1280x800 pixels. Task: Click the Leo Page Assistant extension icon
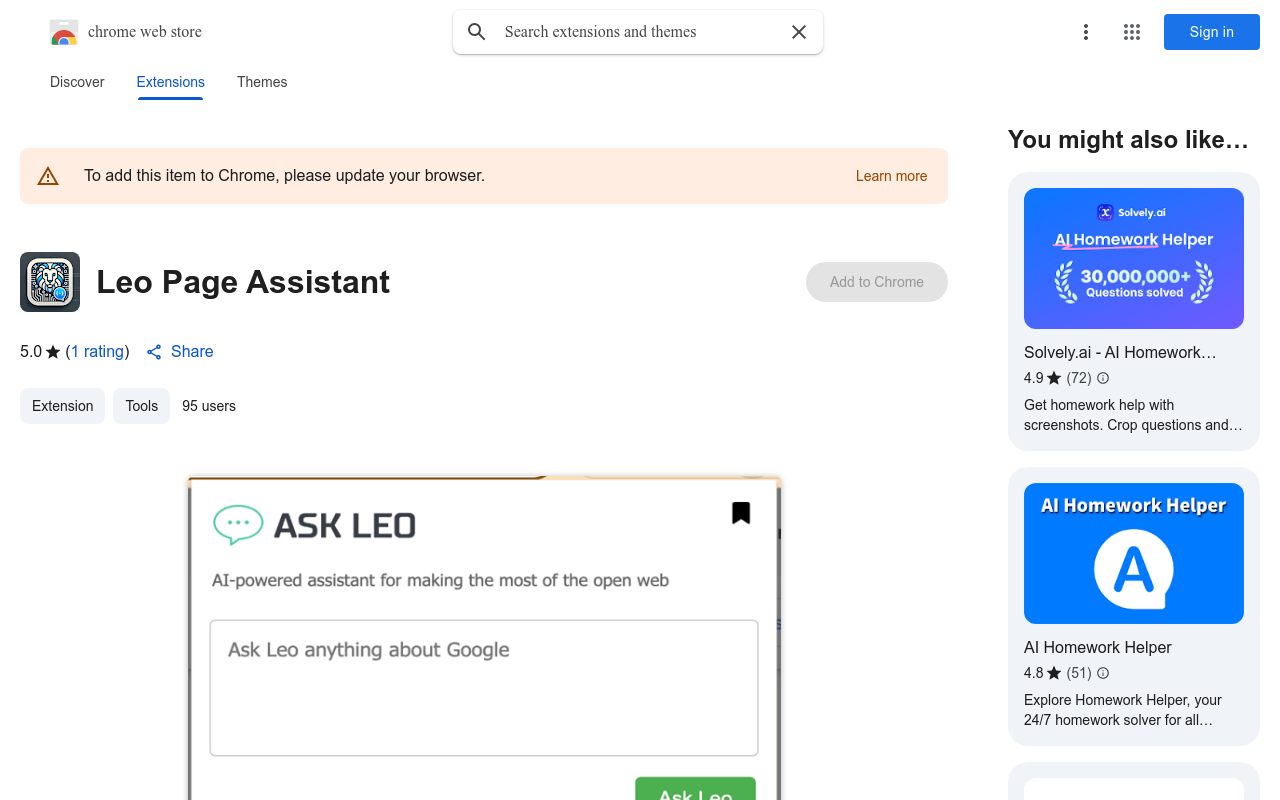49,282
